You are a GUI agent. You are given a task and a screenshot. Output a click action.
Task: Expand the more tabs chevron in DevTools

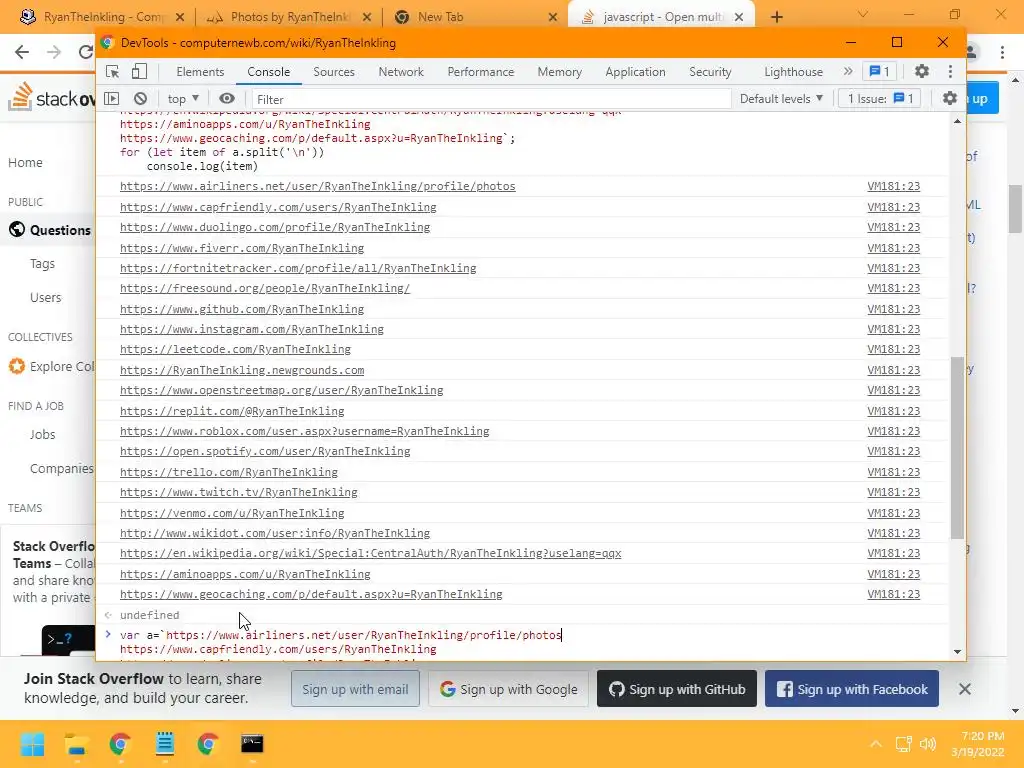[x=848, y=71]
